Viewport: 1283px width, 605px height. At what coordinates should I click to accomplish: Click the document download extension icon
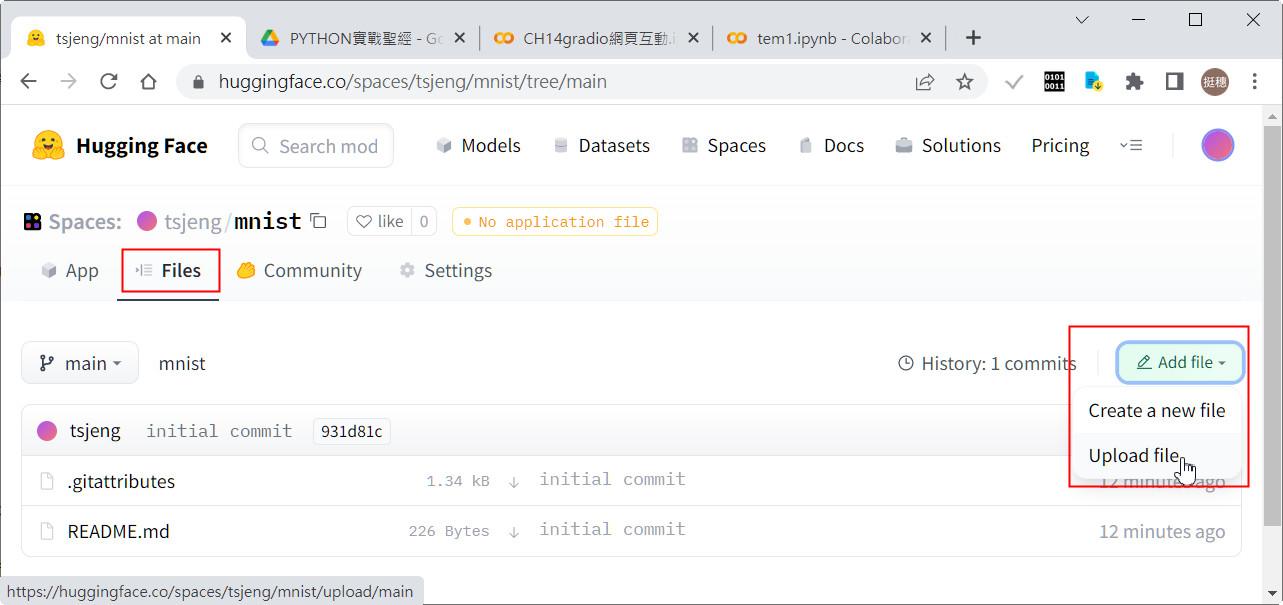[1094, 82]
